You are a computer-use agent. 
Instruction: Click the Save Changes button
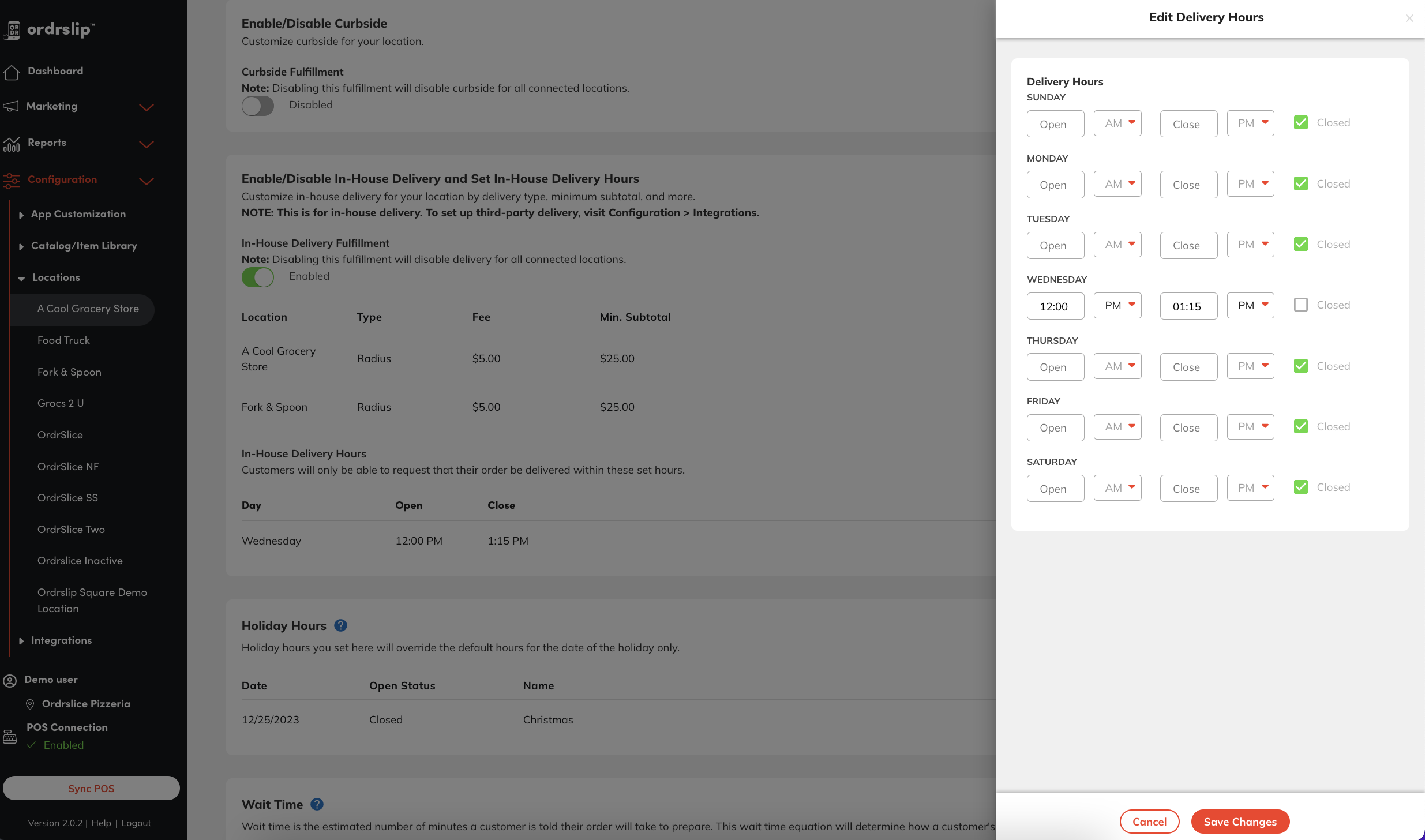[1240, 822]
